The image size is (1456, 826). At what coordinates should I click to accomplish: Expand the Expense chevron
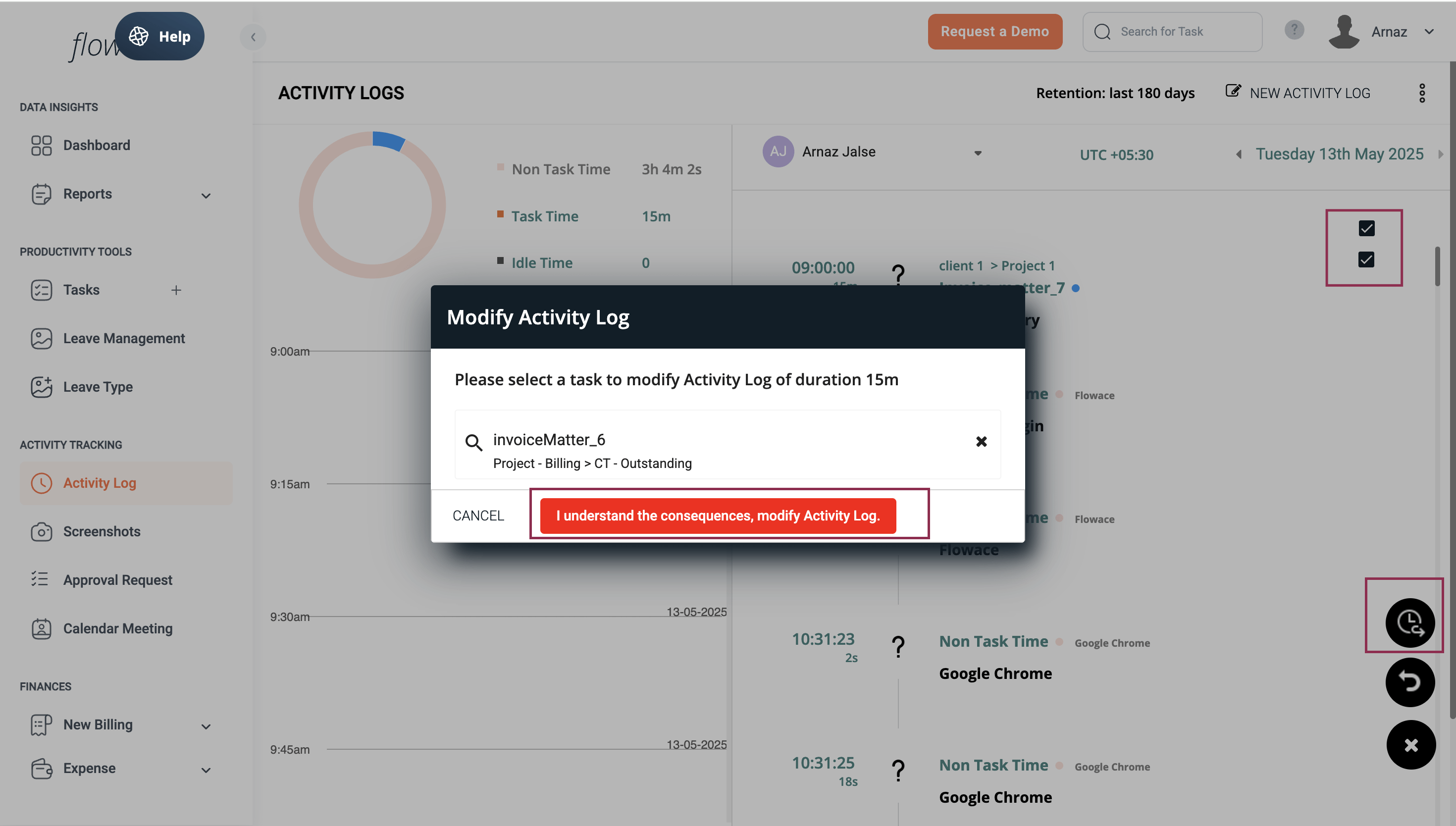tap(206, 771)
